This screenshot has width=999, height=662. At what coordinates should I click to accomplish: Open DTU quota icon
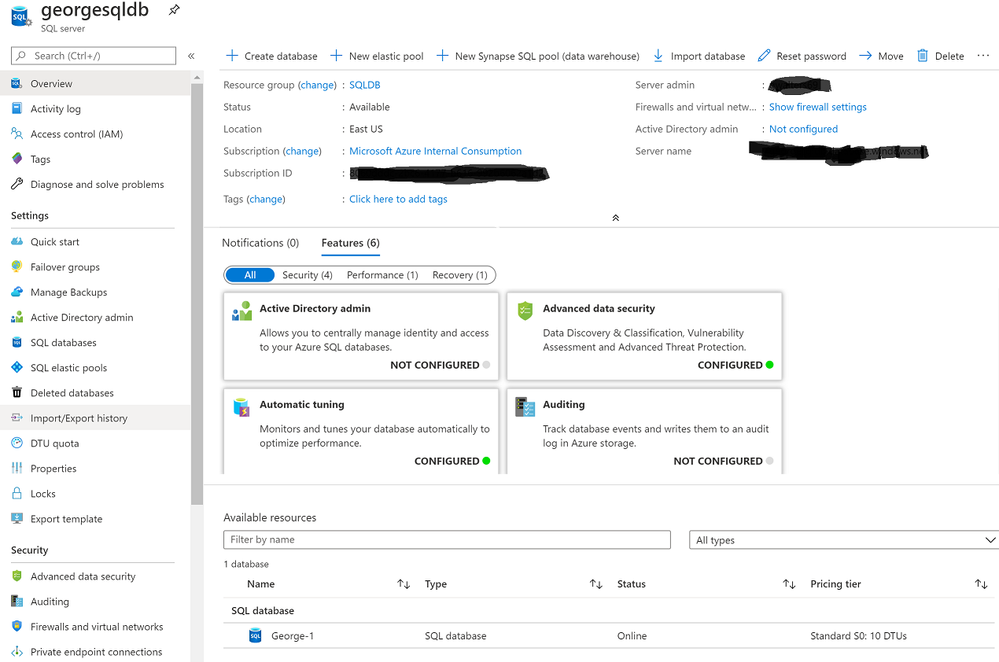pos(17,443)
